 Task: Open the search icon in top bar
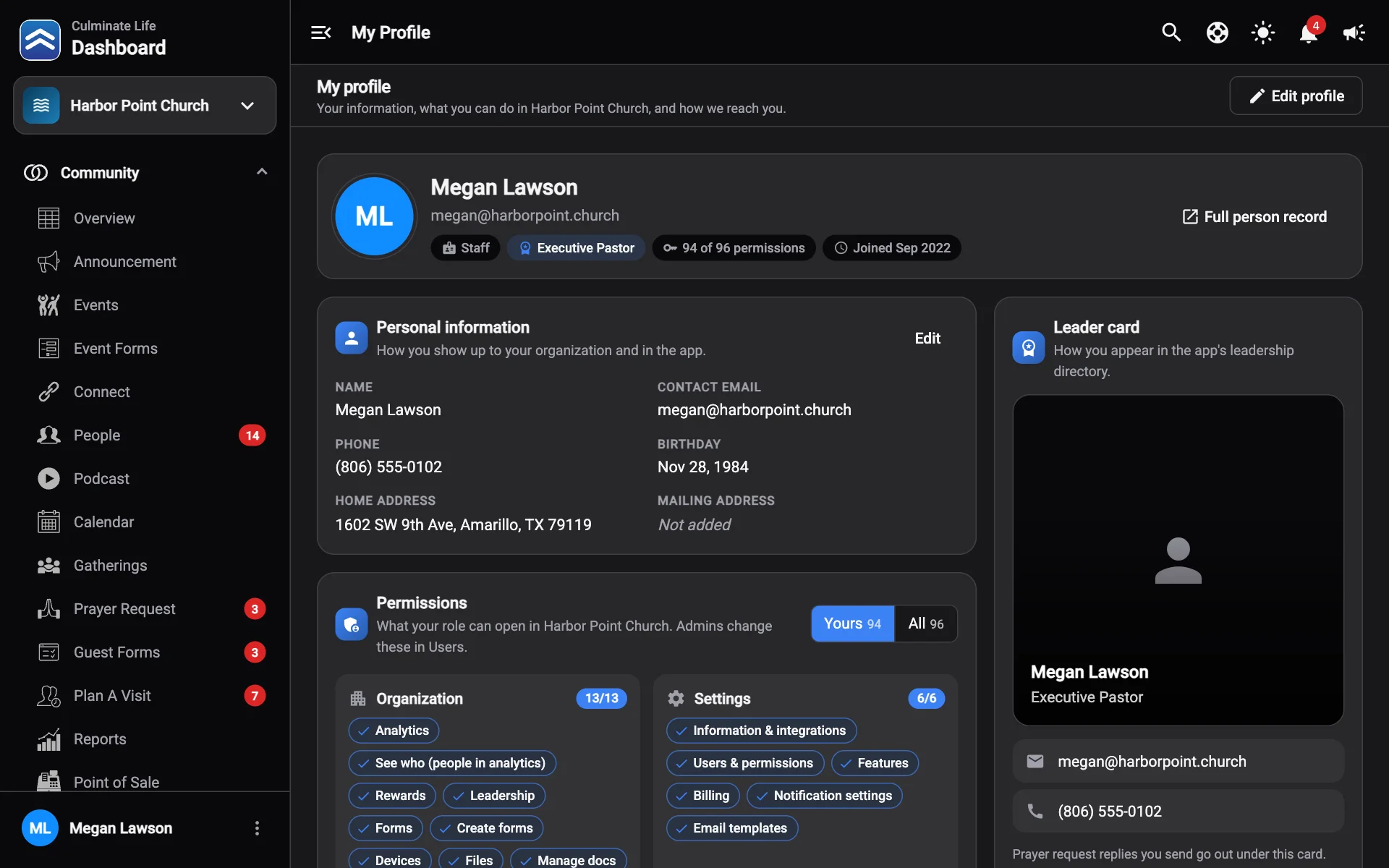click(x=1171, y=33)
